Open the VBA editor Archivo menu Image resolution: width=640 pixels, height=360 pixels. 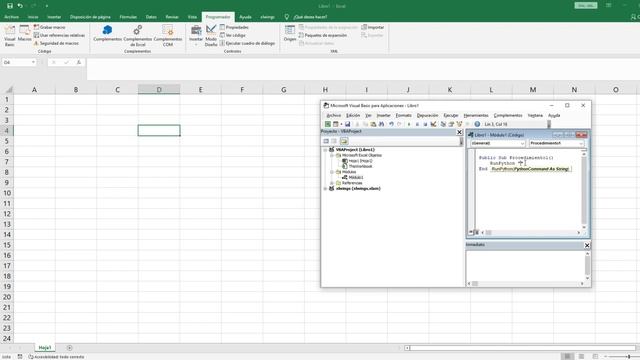point(333,116)
